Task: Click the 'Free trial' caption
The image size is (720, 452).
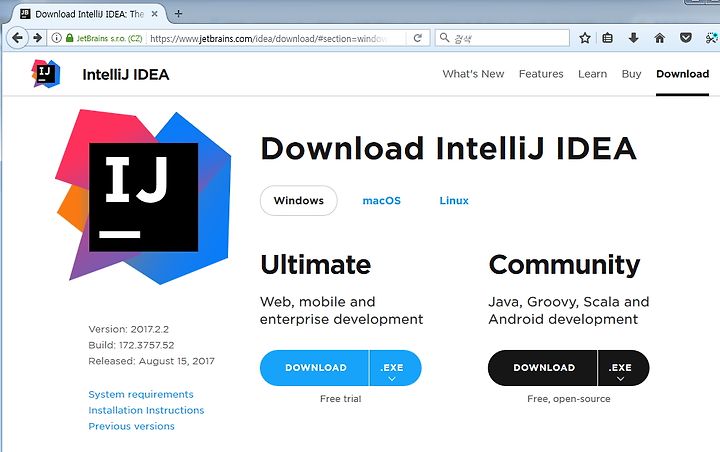Action: (x=341, y=399)
